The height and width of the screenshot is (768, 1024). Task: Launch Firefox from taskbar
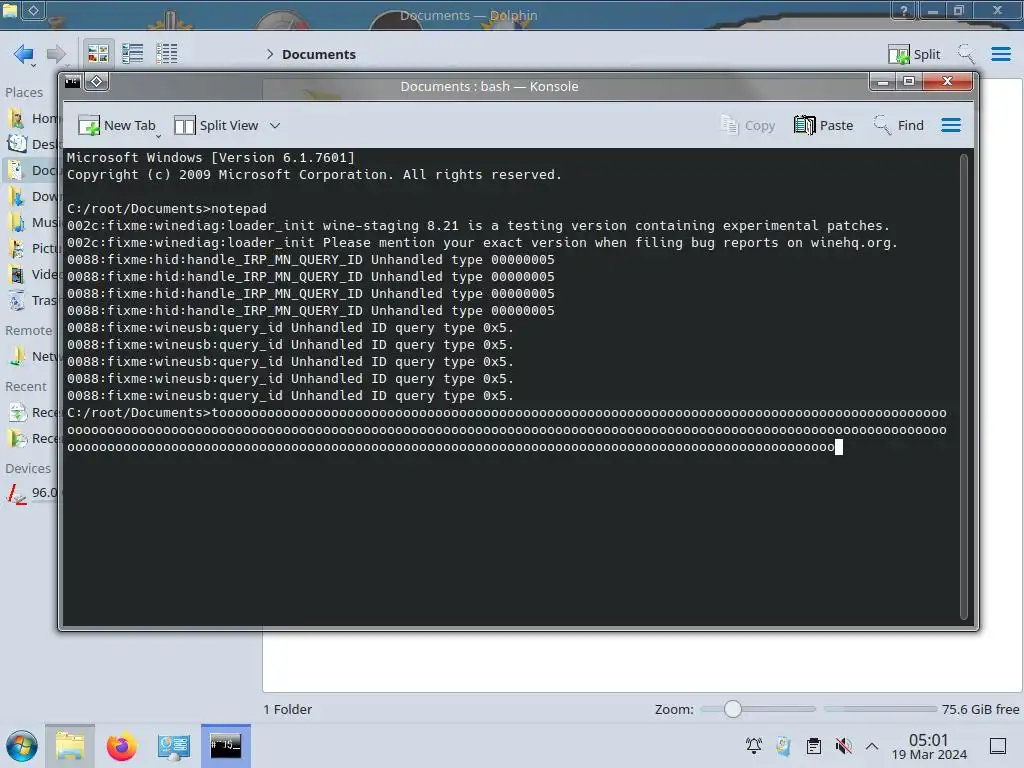tap(121, 746)
